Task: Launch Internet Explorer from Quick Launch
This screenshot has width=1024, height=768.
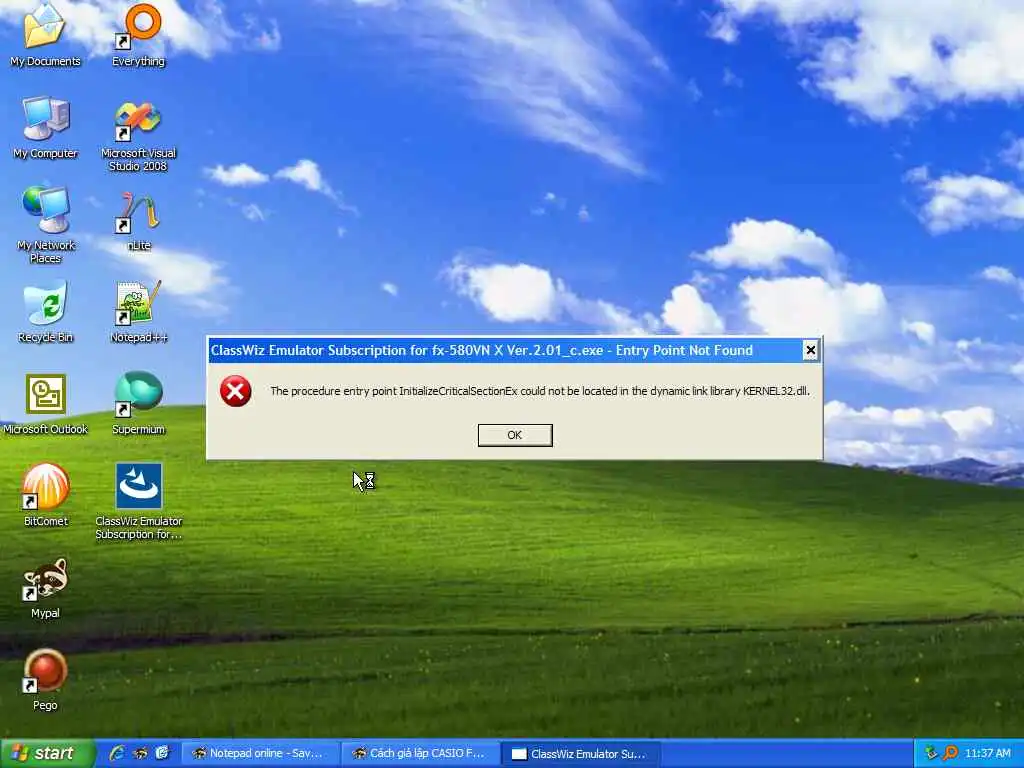Action: [x=116, y=754]
